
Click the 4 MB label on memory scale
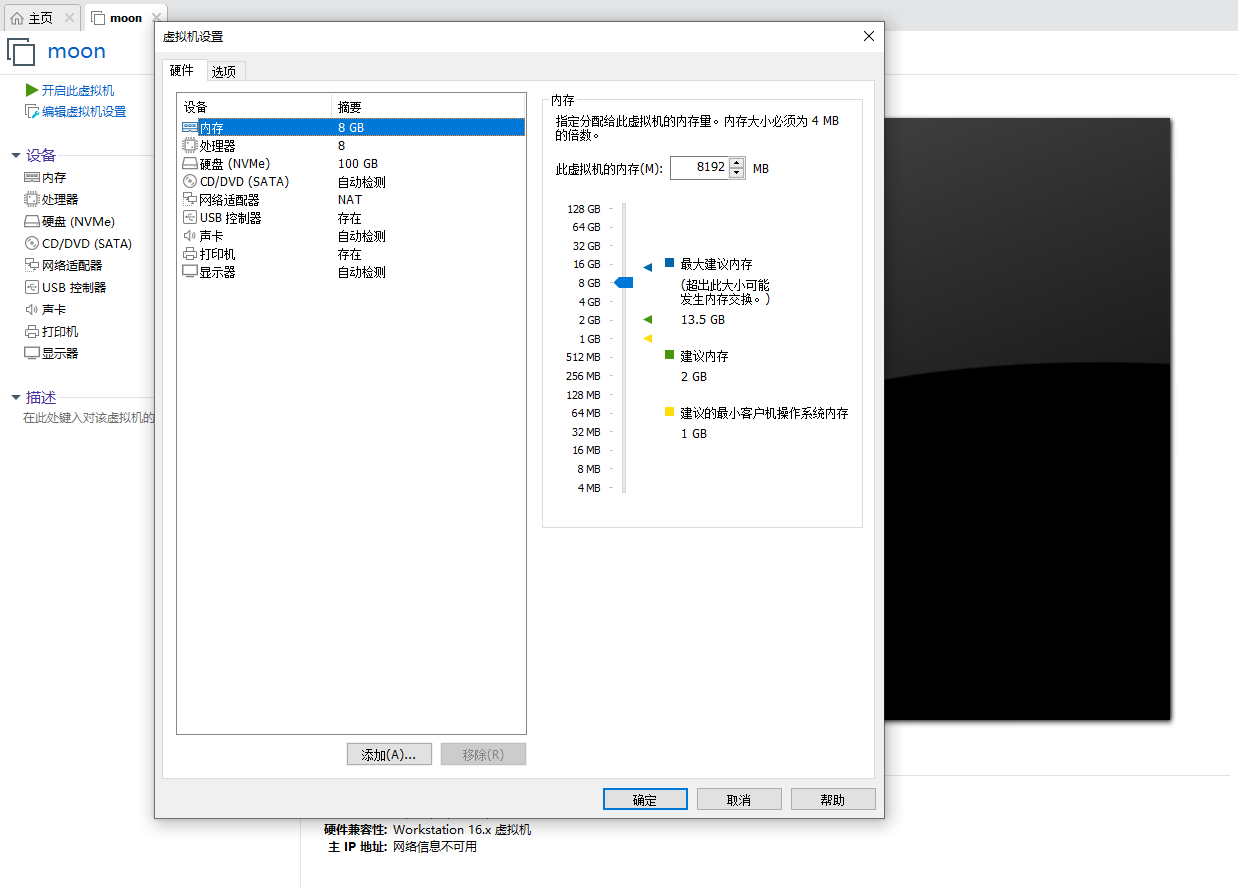589,488
